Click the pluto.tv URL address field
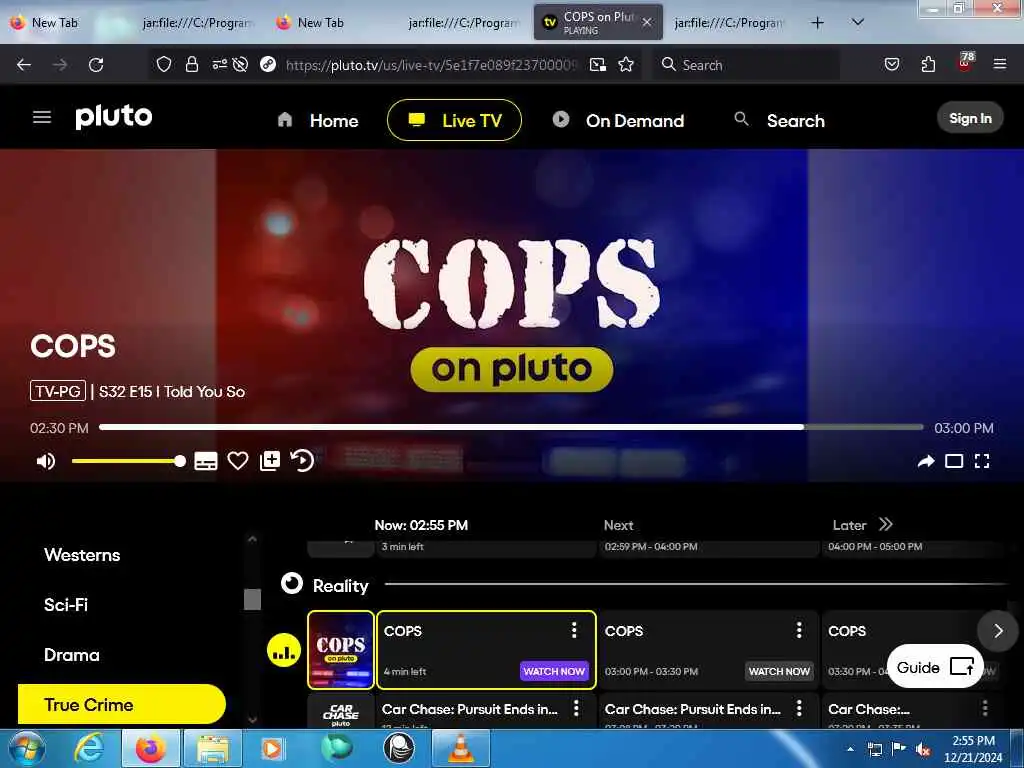The height and width of the screenshot is (768, 1024). point(431,65)
